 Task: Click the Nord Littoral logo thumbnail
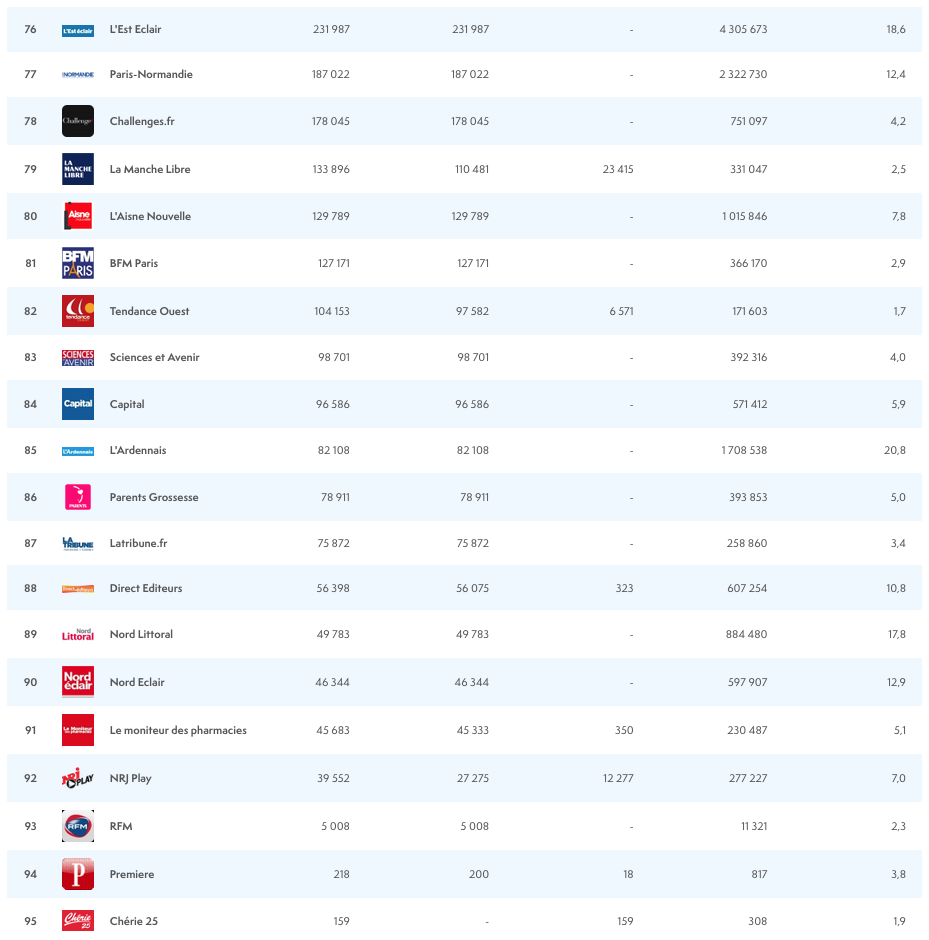tap(78, 634)
